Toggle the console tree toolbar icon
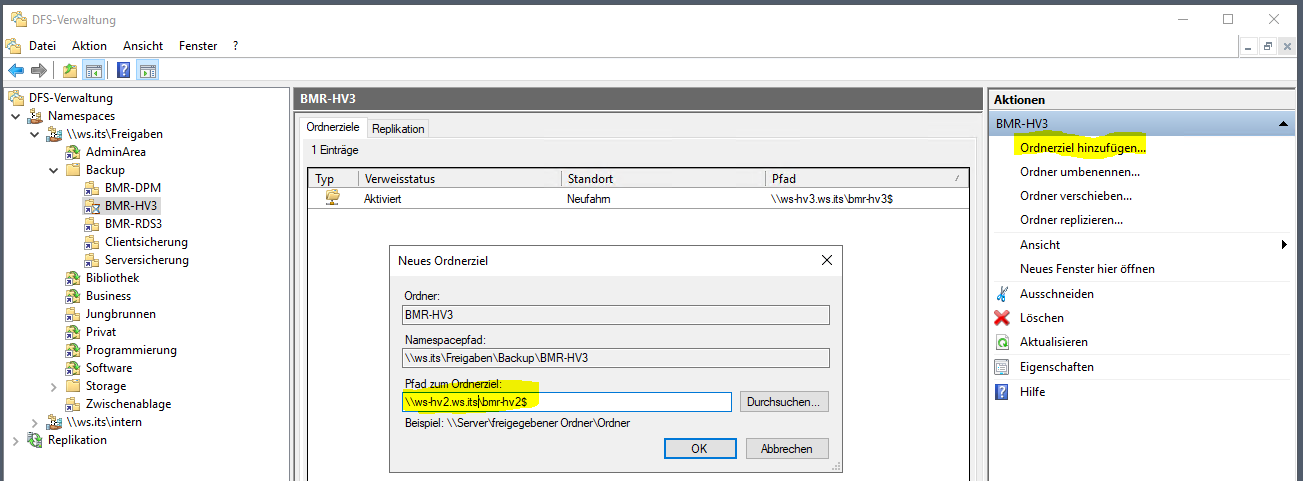This screenshot has height=481, width=1303. (93, 70)
